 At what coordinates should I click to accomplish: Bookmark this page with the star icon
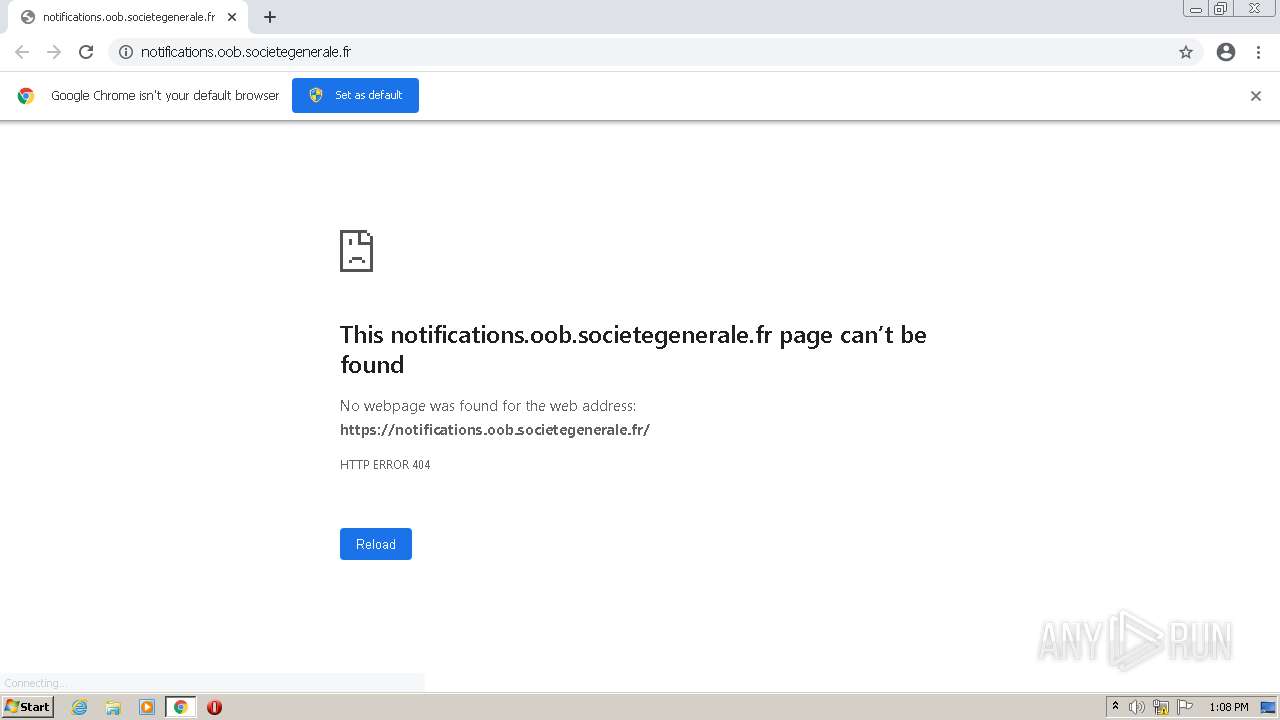(x=1186, y=52)
